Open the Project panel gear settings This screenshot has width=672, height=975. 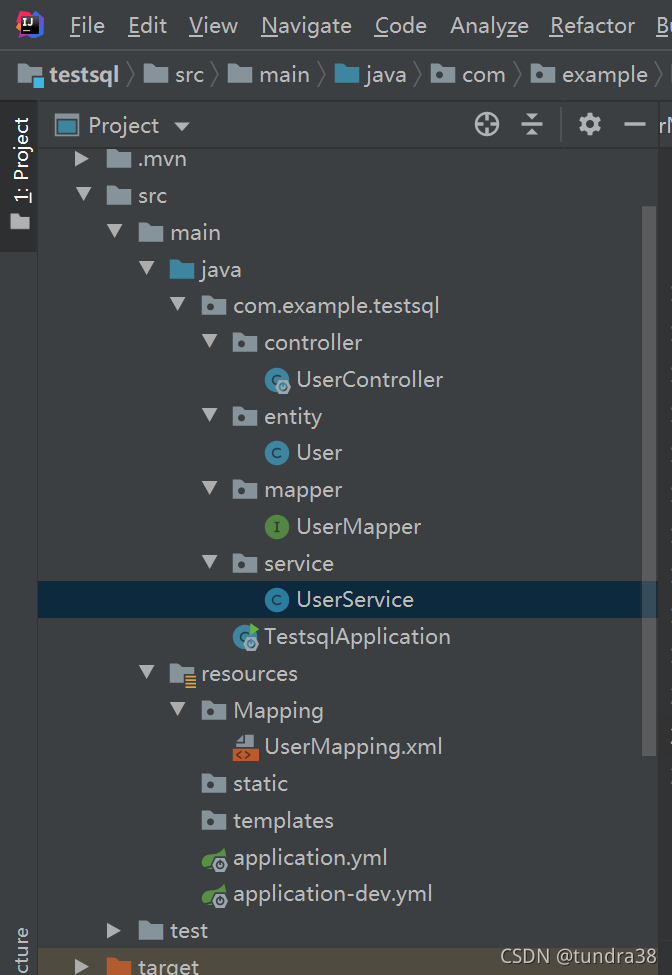click(589, 124)
